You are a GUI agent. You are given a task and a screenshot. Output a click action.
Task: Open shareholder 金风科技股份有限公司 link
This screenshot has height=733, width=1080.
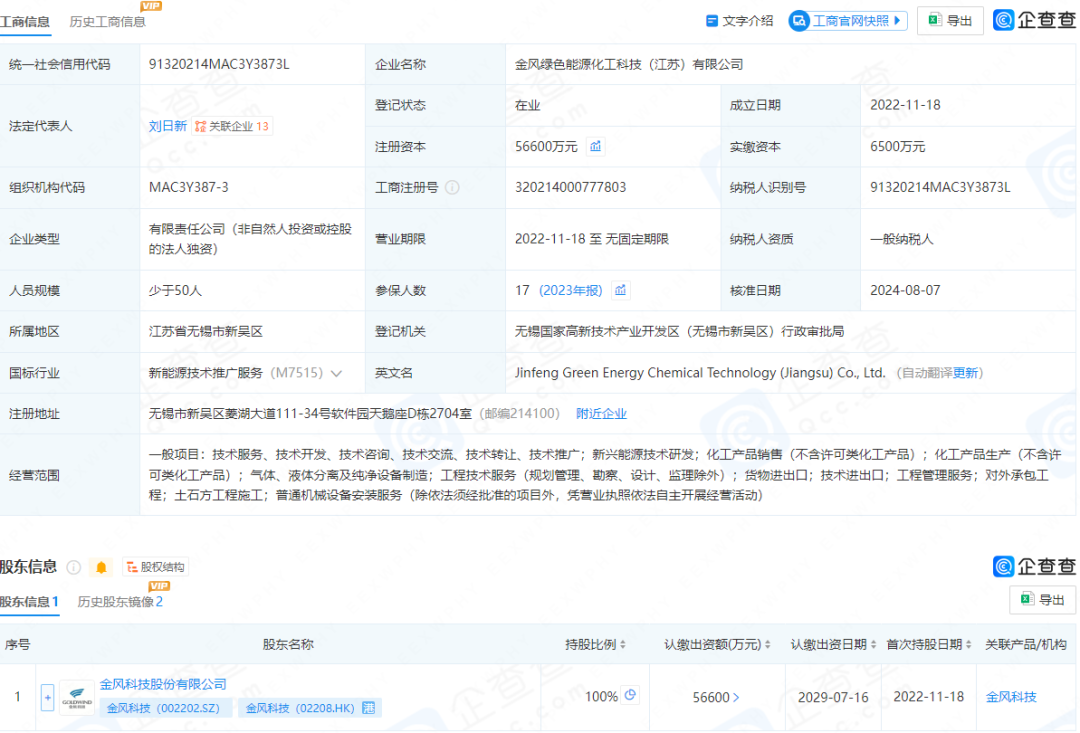click(163, 683)
